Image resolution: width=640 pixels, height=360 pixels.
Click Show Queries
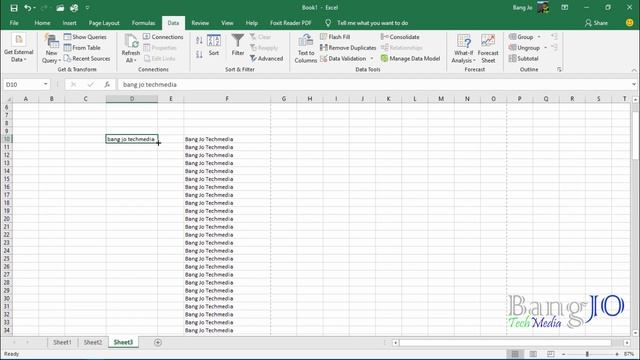tap(85, 37)
